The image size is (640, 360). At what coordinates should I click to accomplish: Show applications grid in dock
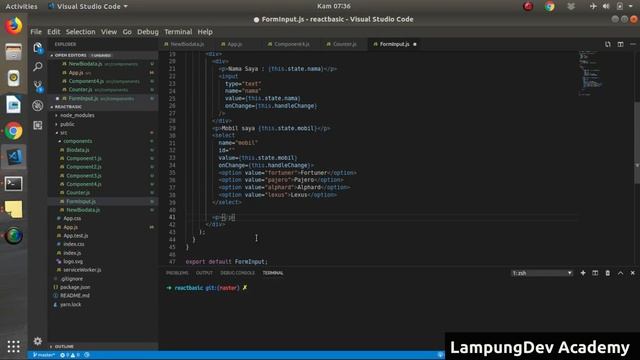13,347
